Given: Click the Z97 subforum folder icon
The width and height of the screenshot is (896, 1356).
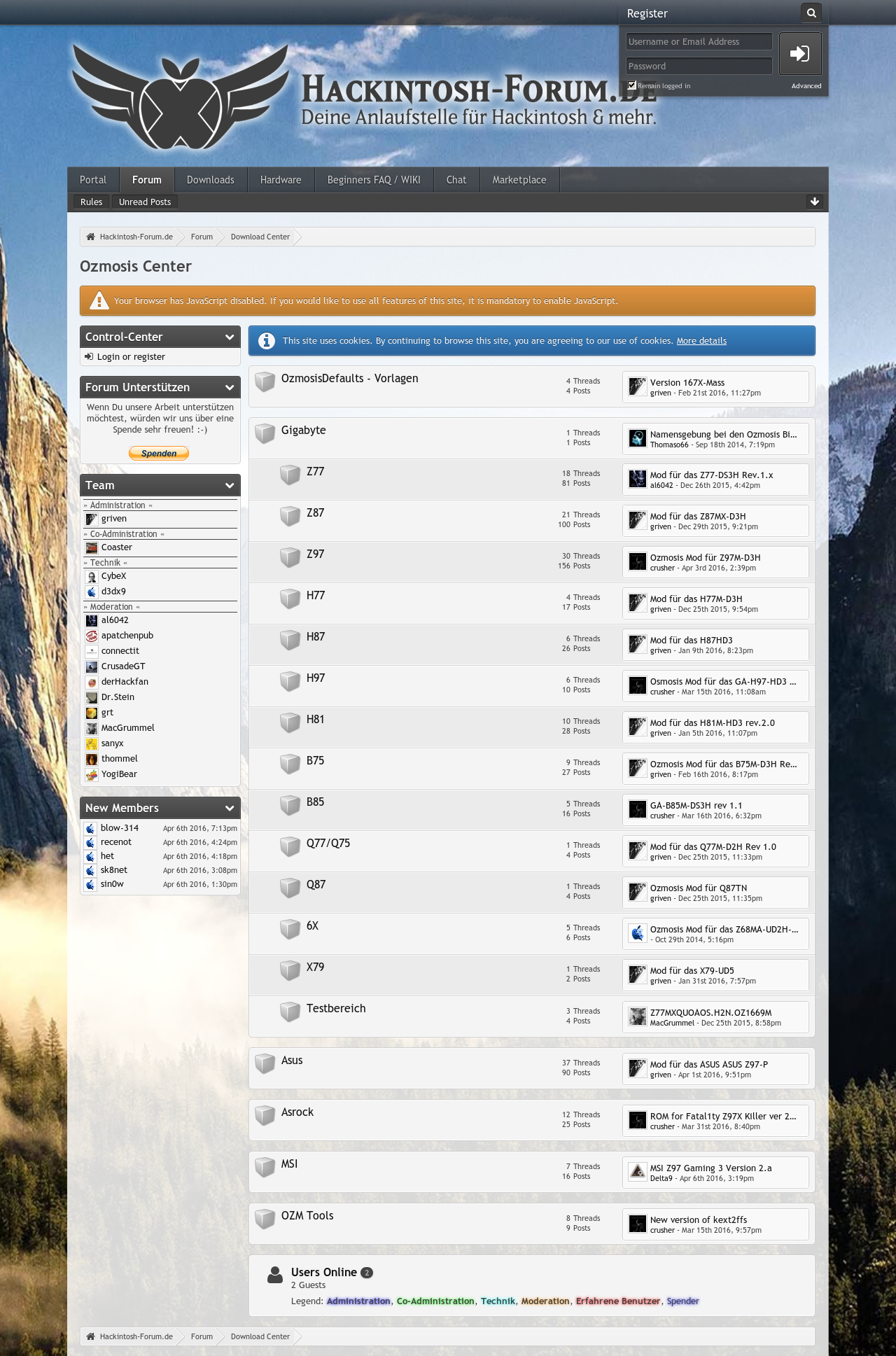Looking at the screenshot, I should 290,557.
